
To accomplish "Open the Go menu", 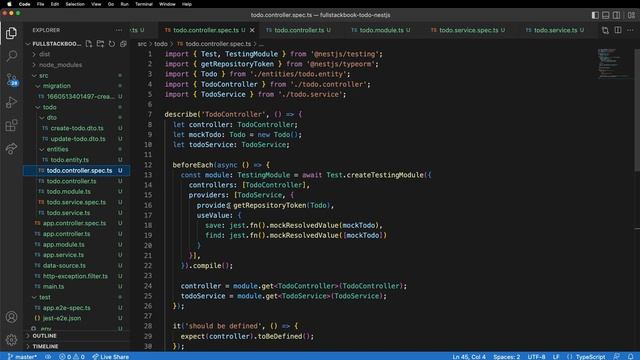I will [111, 4].
